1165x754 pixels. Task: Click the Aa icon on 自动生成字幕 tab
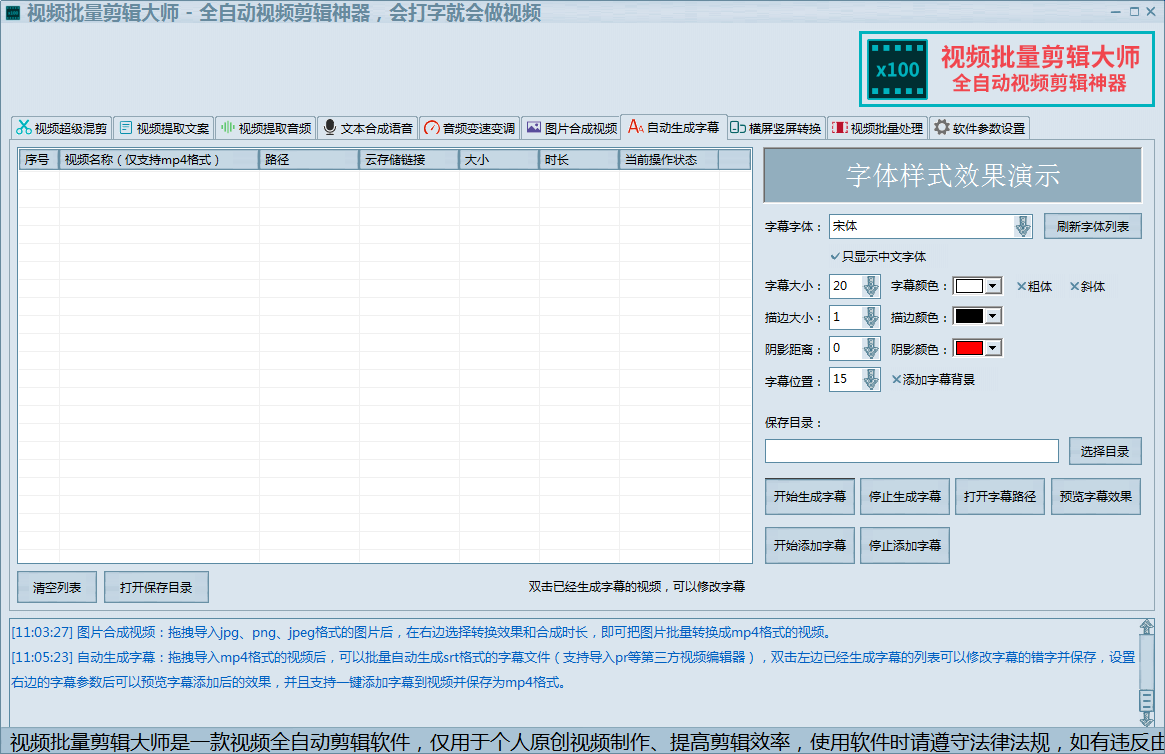[635, 127]
